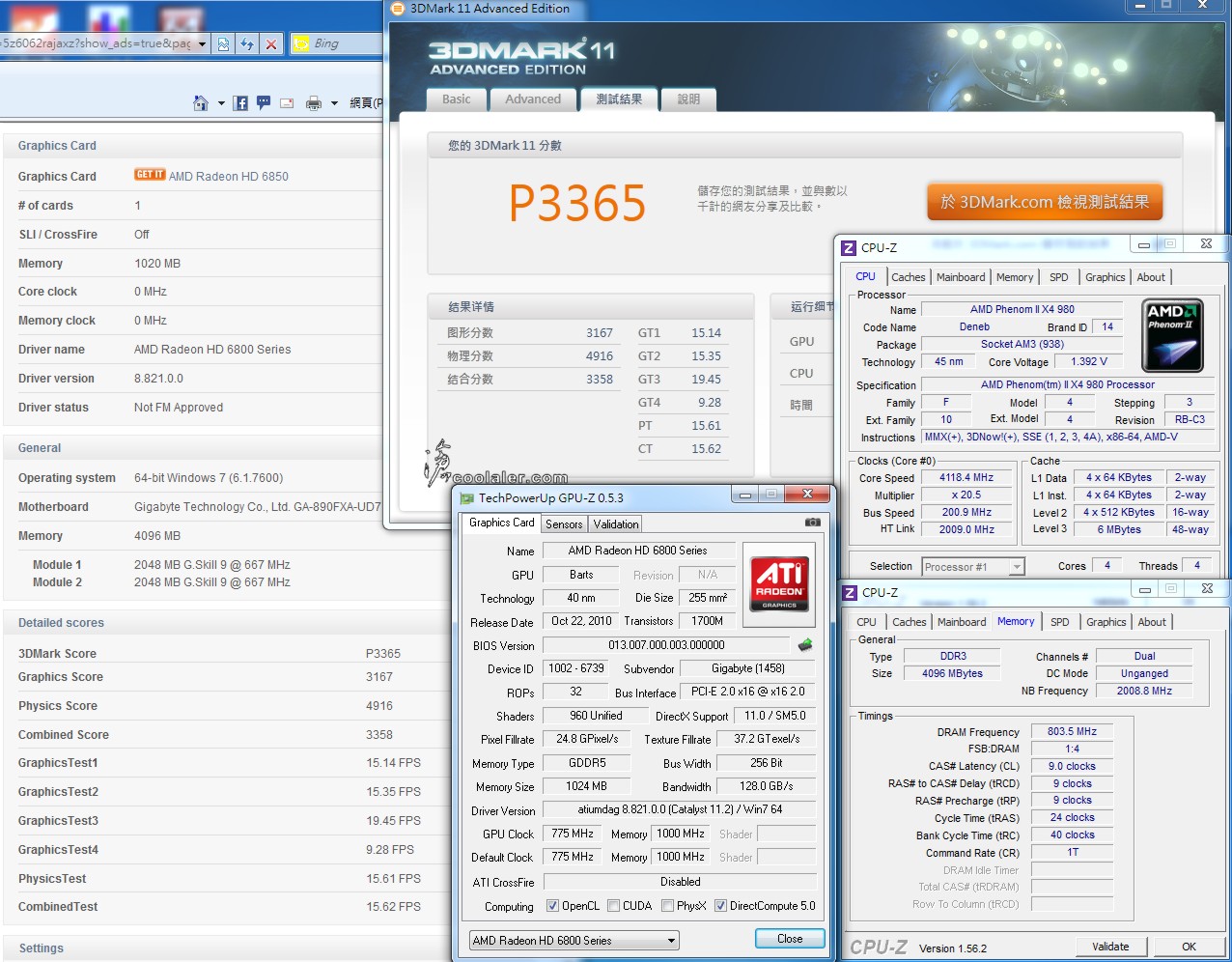Toggle the OpenCL checkbox in GPU-Z

click(552, 906)
